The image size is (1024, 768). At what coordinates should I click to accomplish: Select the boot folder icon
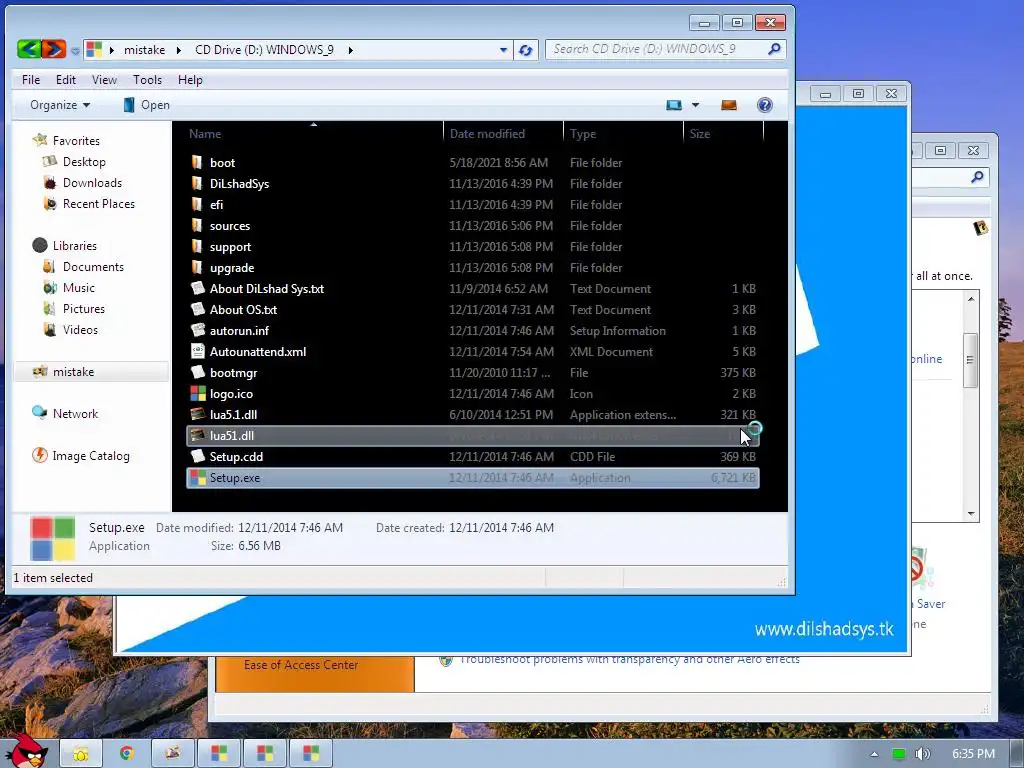(197, 162)
